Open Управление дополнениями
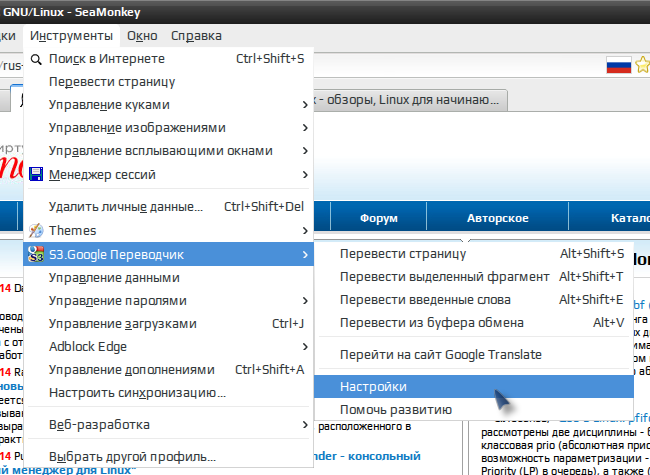The image size is (650, 475). pyautogui.click(x=168, y=369)
